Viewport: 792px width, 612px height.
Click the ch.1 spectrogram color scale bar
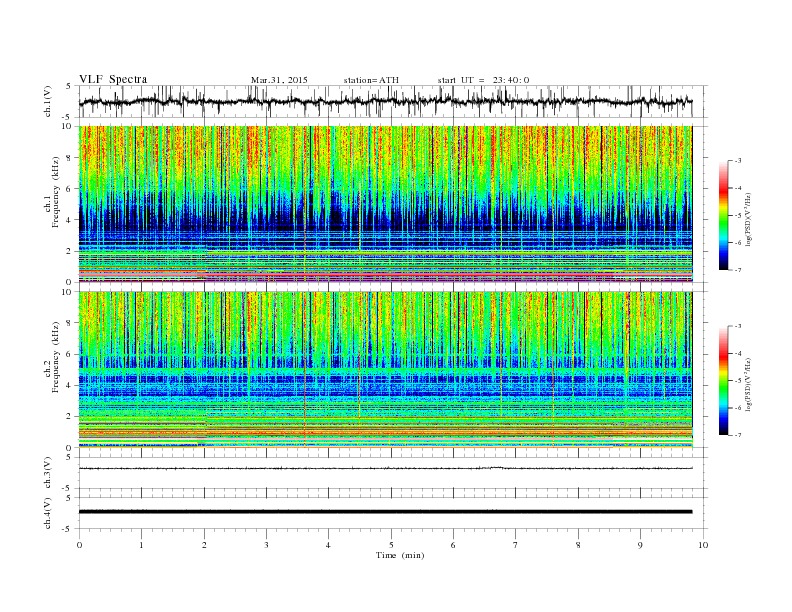pos(723,215)
